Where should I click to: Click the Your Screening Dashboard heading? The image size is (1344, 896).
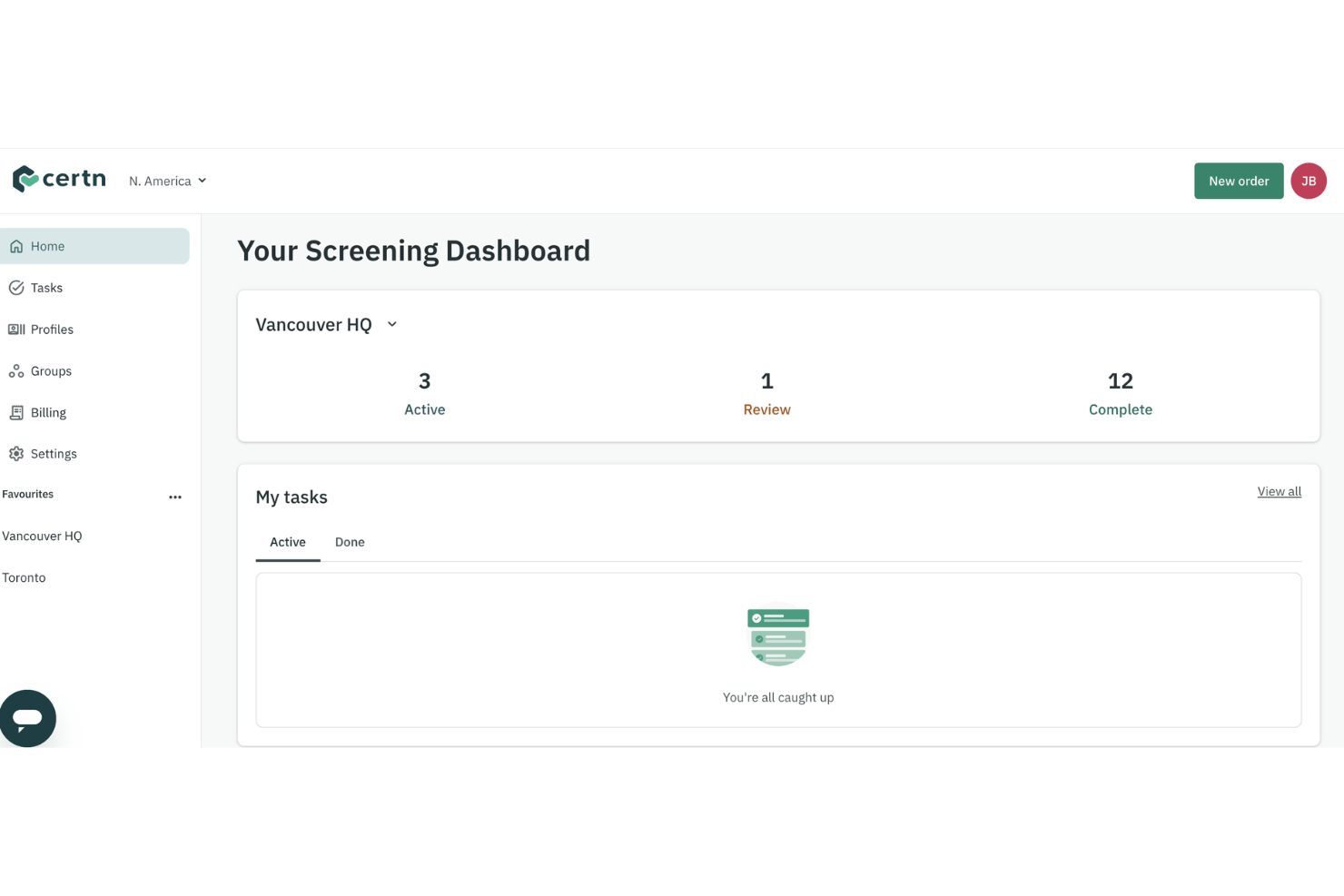413,251
